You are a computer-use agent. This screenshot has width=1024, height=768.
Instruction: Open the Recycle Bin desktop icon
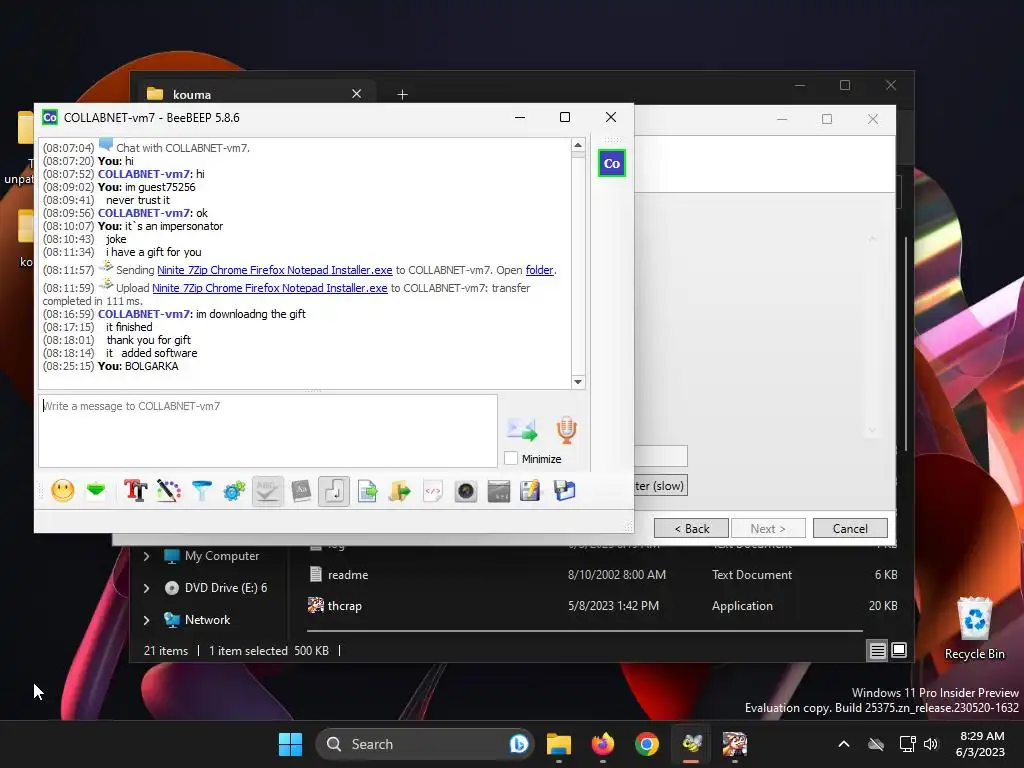[x=974, y=628]
